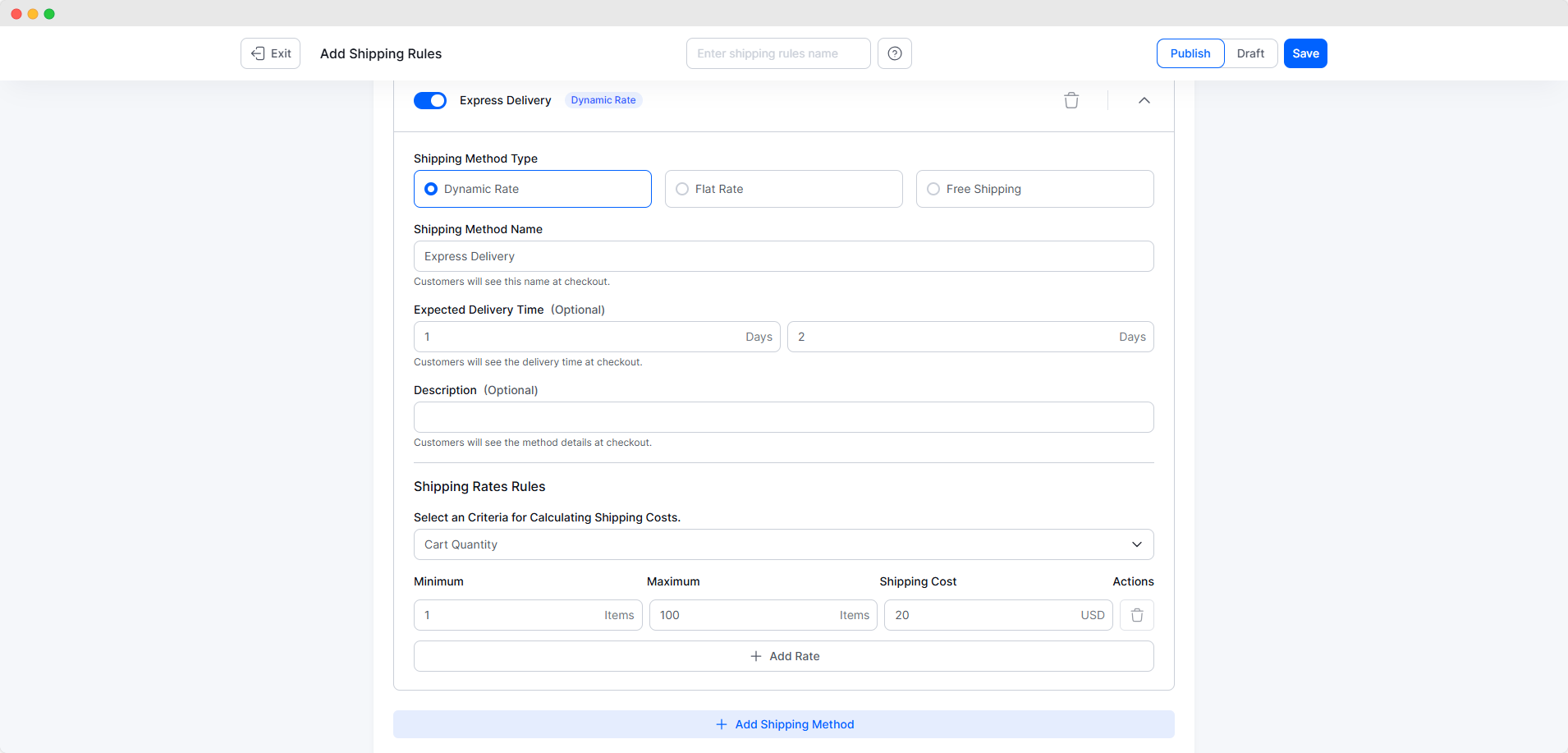Image resolution: width=1568 pixels, height=753 pixels.
Task: Select the Flat Rate radio option
Action: (784, 189)
